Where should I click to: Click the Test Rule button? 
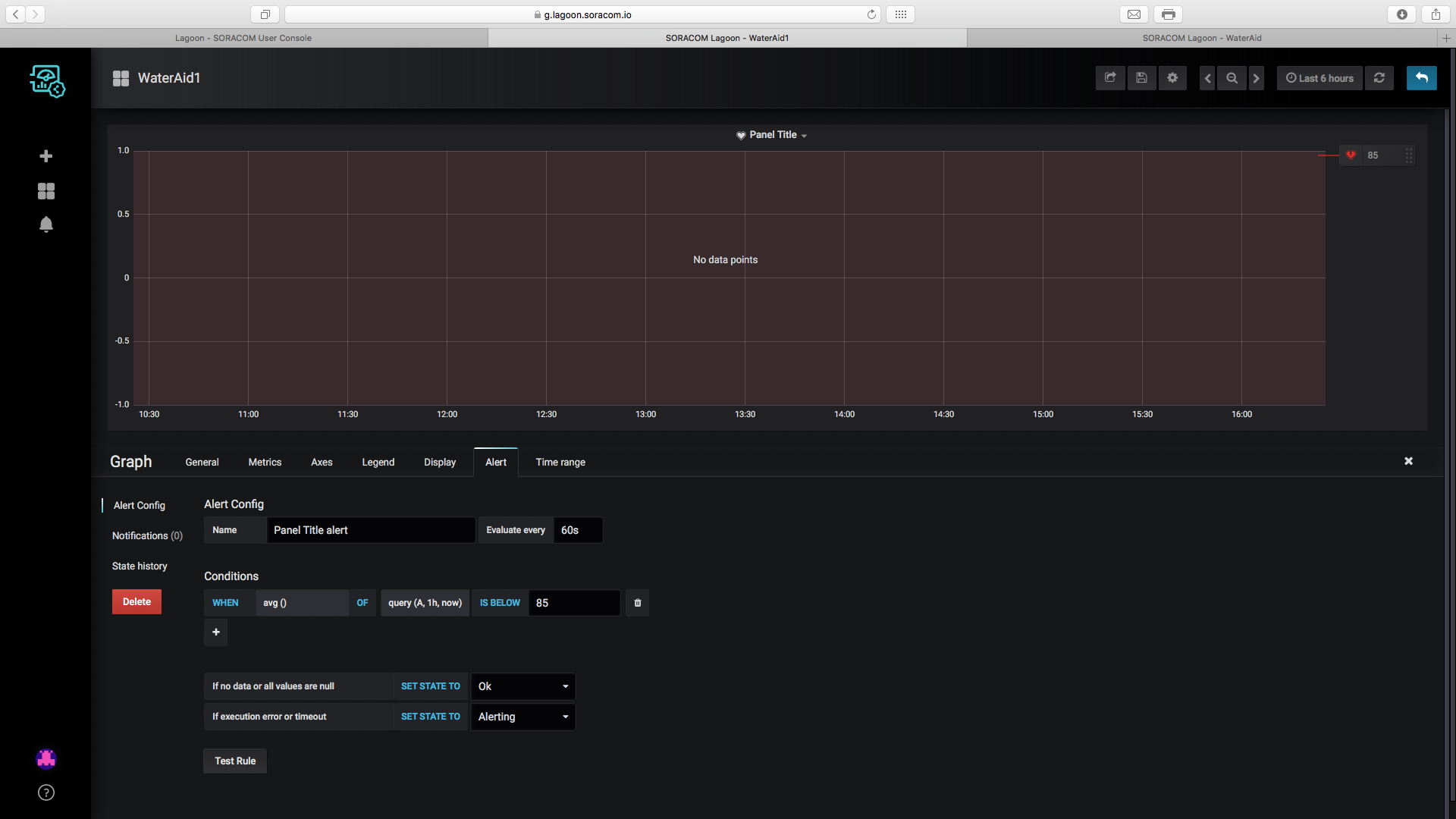tap(235, 761)
